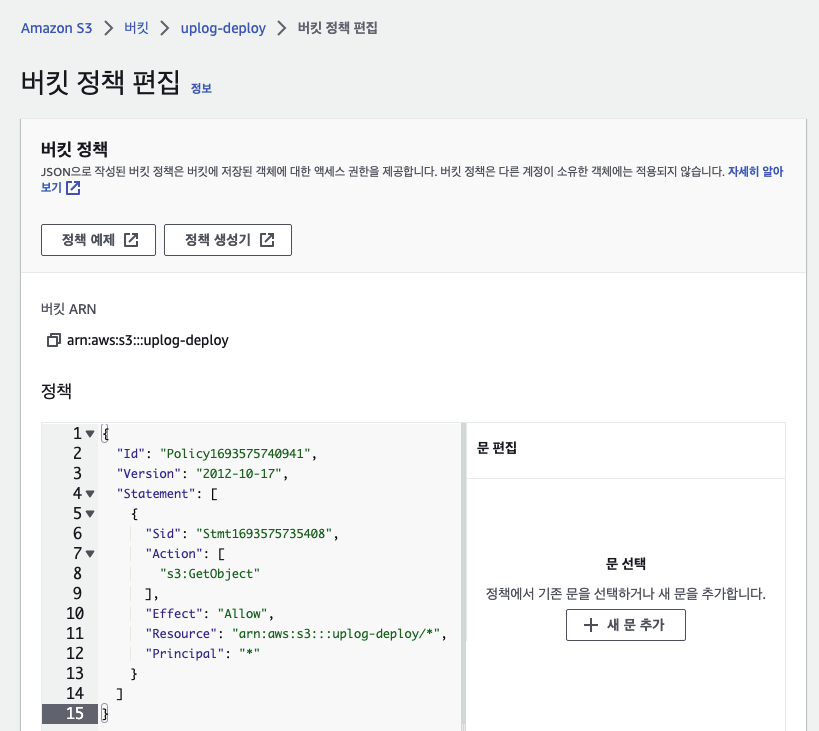Click the "Effect" key on line 10

pos(173,614)
